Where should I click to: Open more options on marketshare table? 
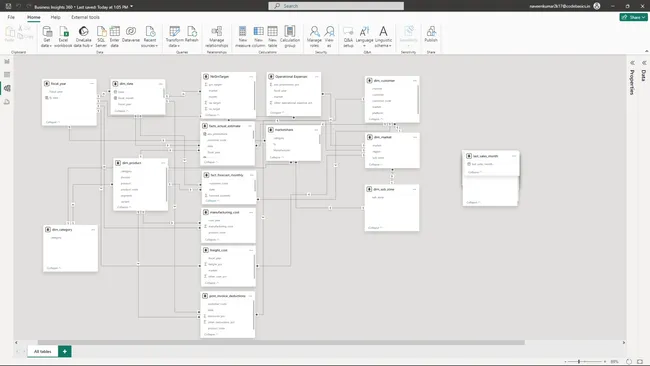(316, 130)
